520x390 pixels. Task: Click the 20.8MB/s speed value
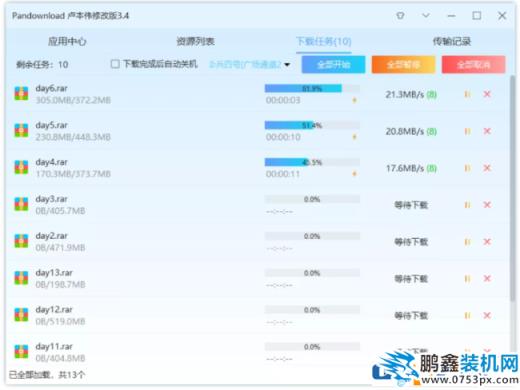pos(405,132)
